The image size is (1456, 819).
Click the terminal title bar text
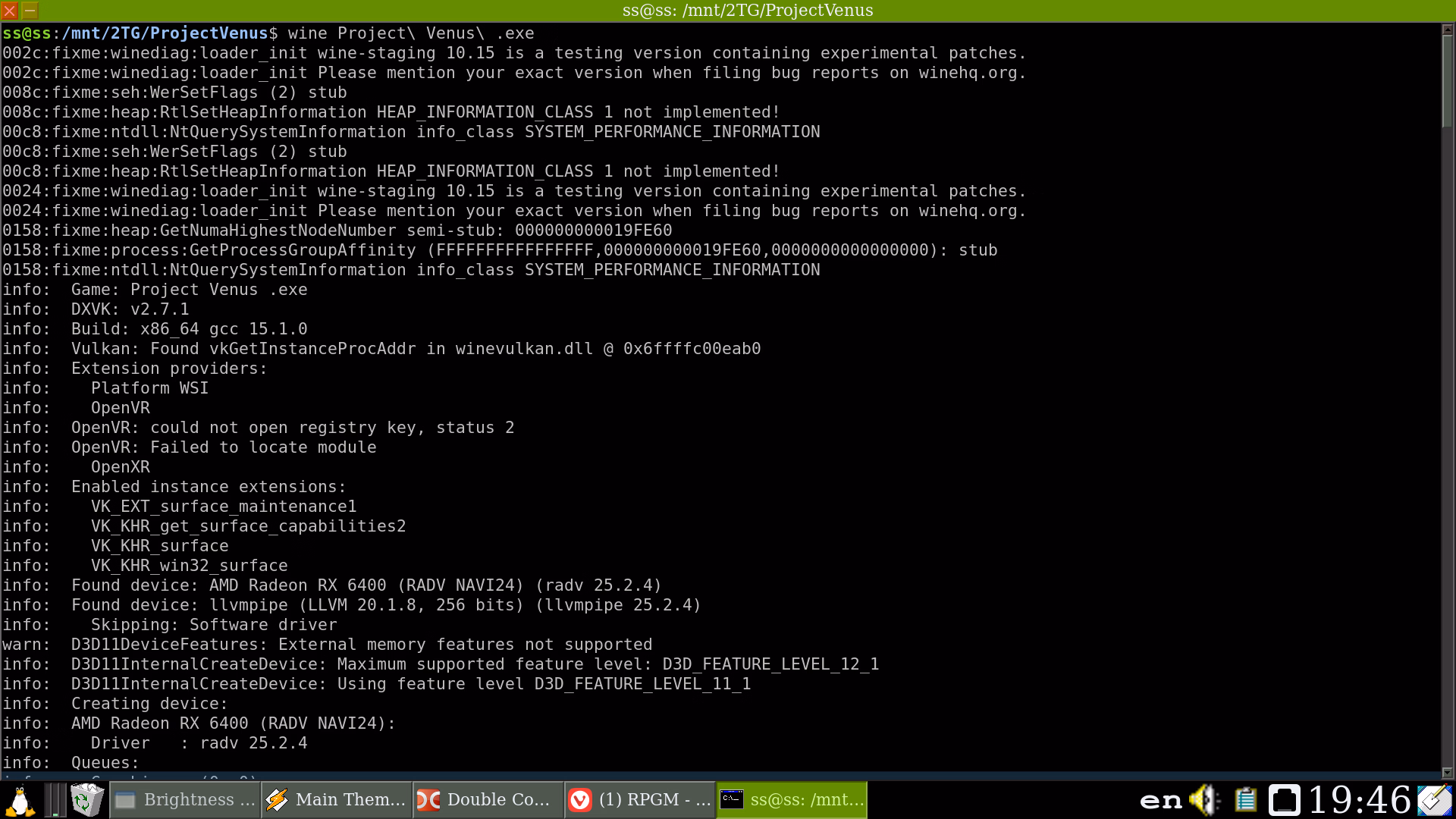[x=747, y=11]
